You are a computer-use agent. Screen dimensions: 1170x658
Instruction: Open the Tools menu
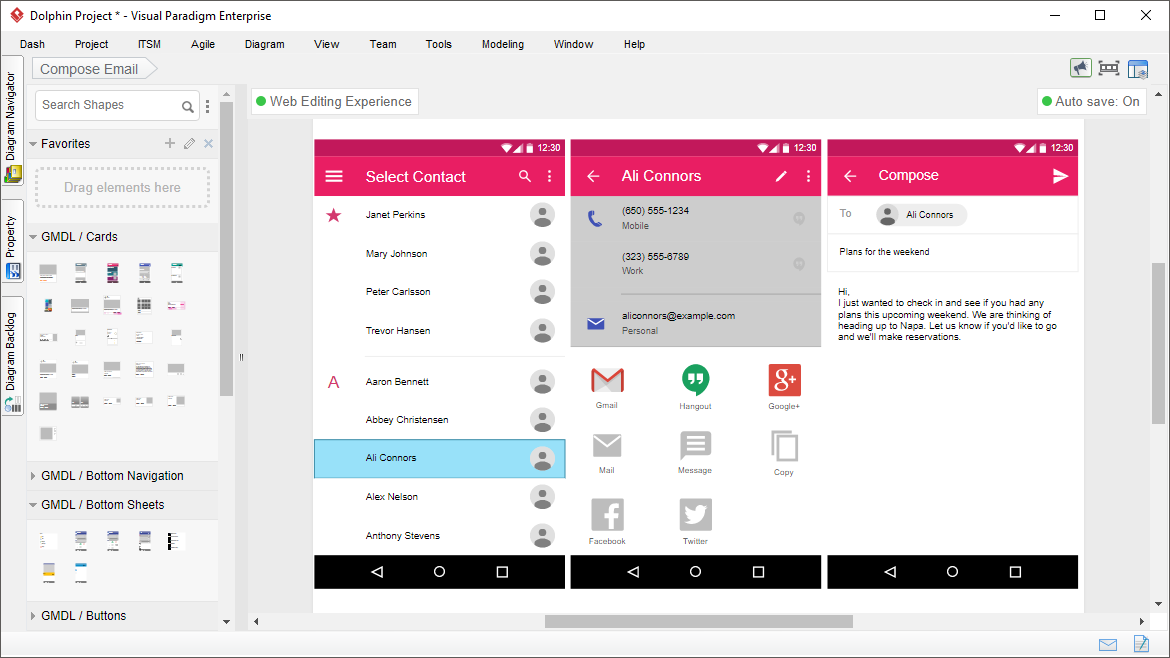439,44
